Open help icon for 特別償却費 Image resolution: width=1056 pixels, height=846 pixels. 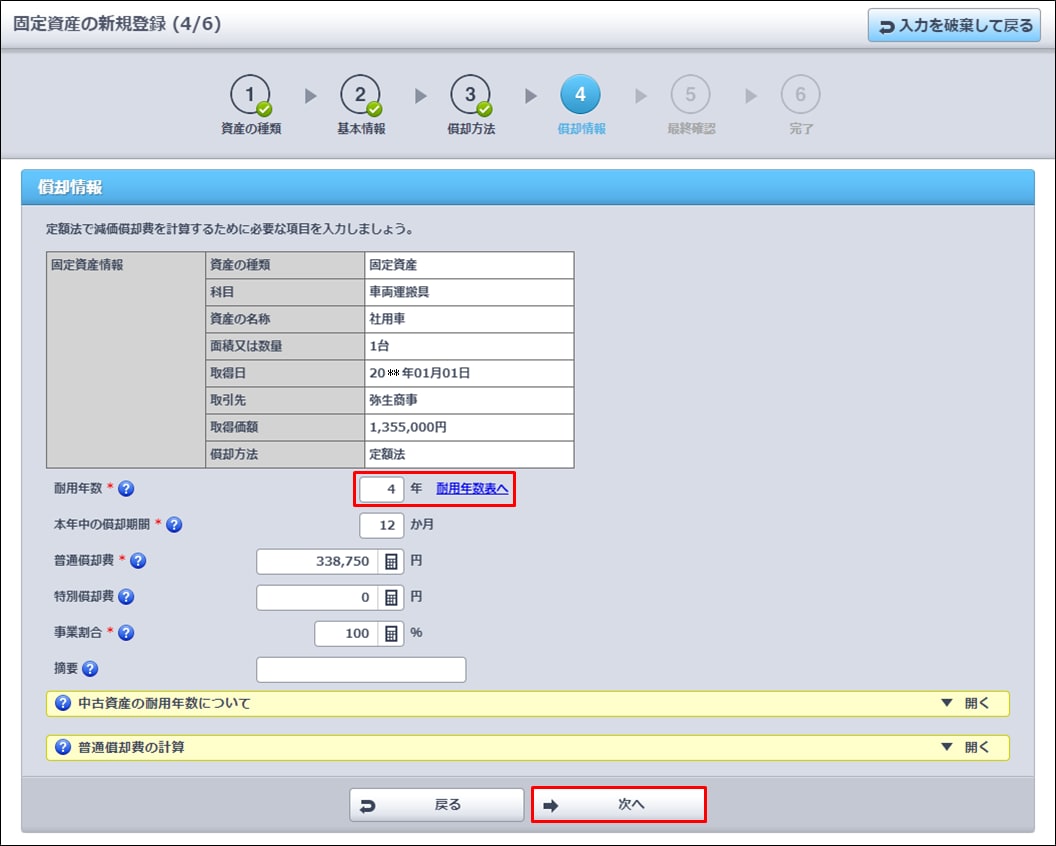tap(126, 597)
